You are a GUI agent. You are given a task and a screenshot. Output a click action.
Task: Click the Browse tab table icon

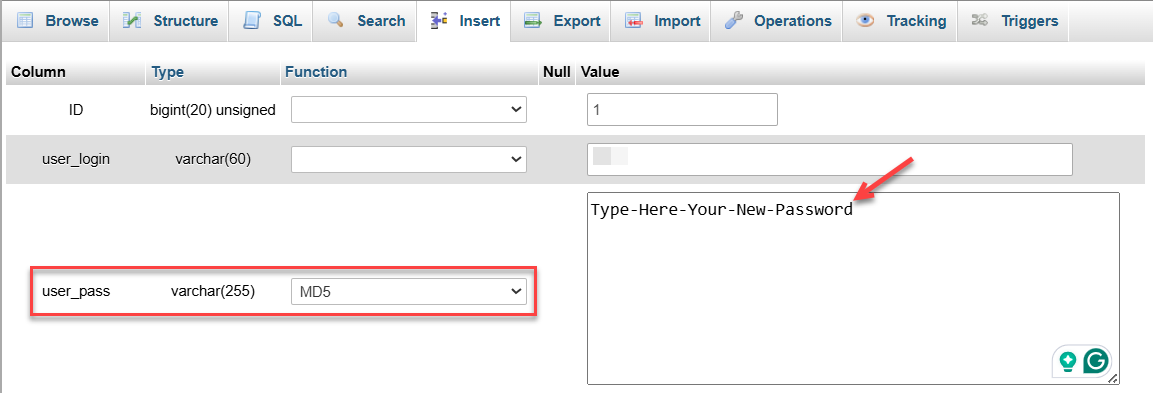[x=25, y=21]
